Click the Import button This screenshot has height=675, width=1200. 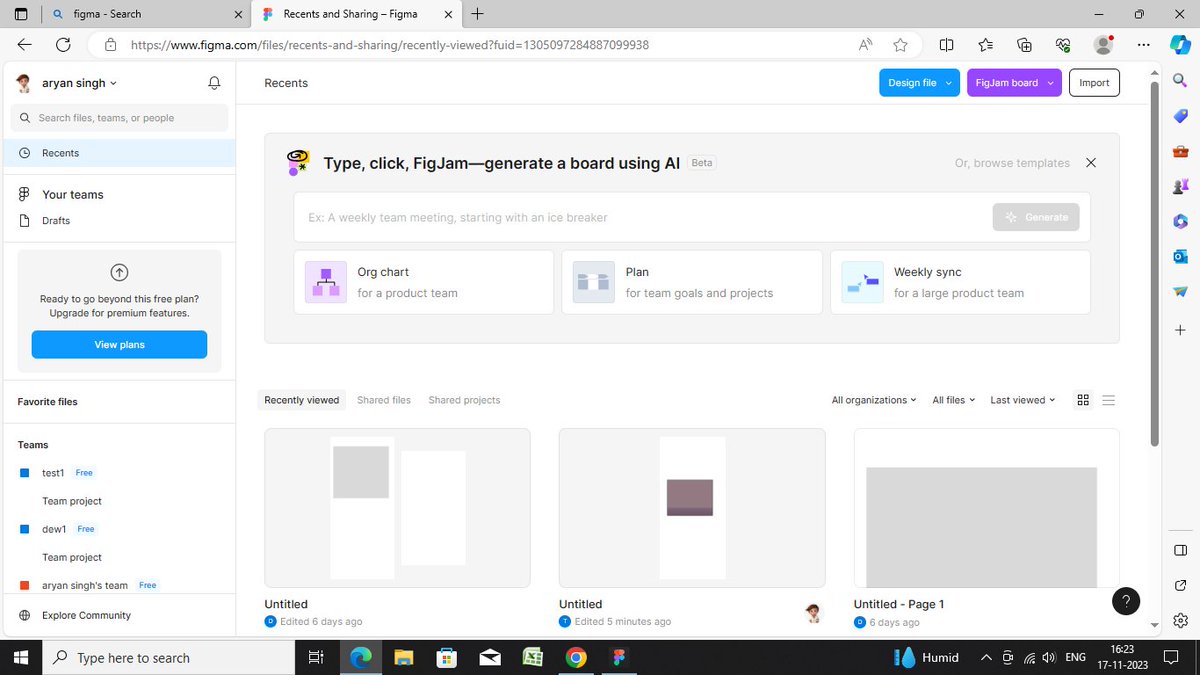coord(1094,83)
